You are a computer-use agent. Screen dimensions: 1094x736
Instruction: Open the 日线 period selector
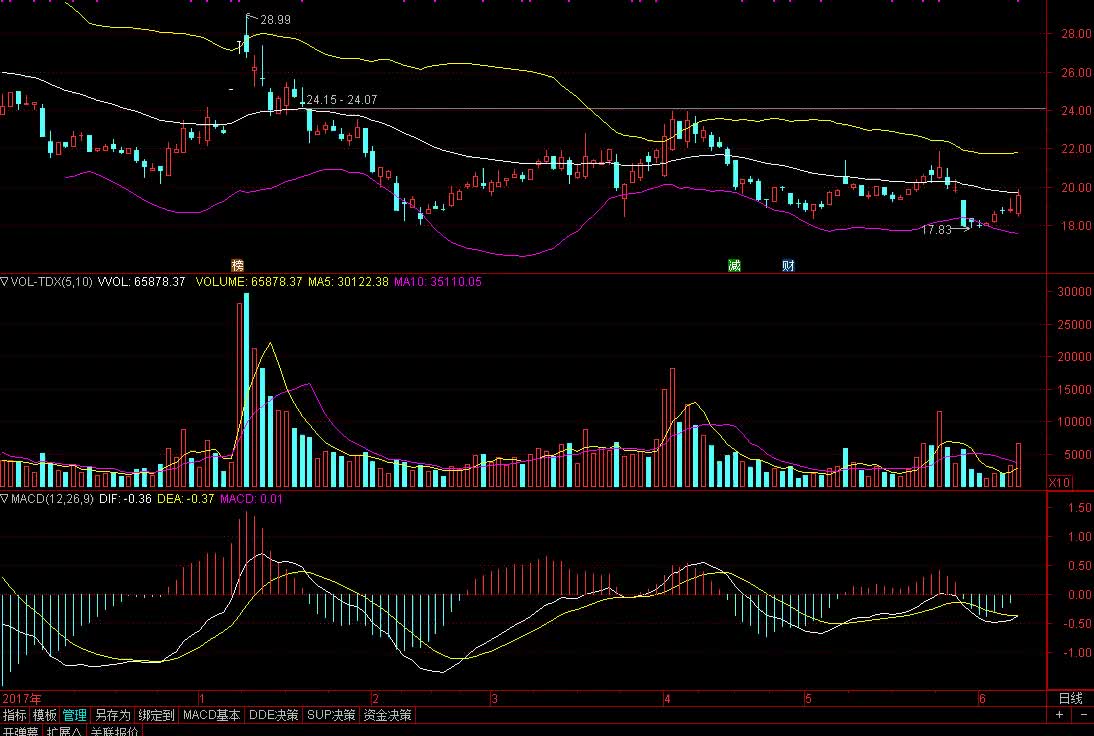click(x=1070, y=698)
